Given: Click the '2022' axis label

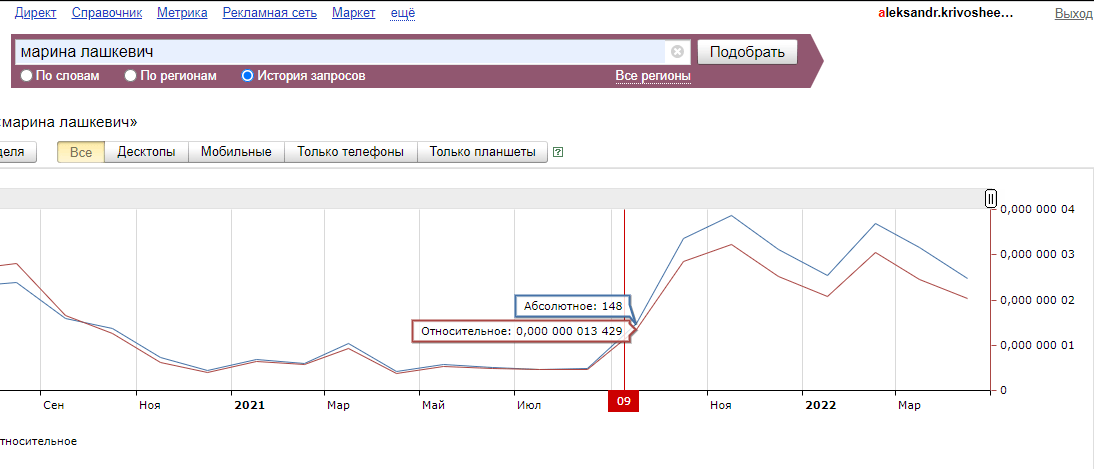Looking at the screenshot, I should 820,405.
